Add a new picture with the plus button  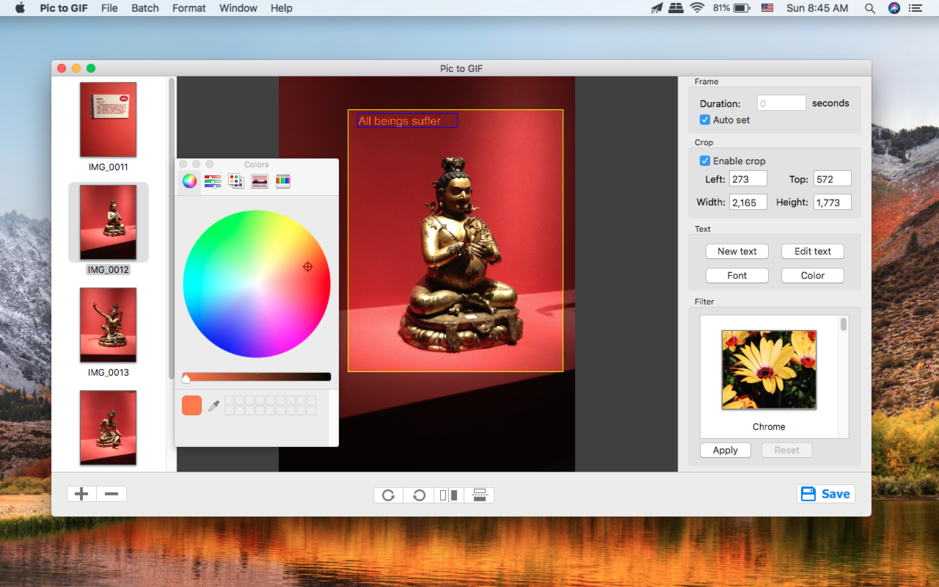(x=81, y=494)
